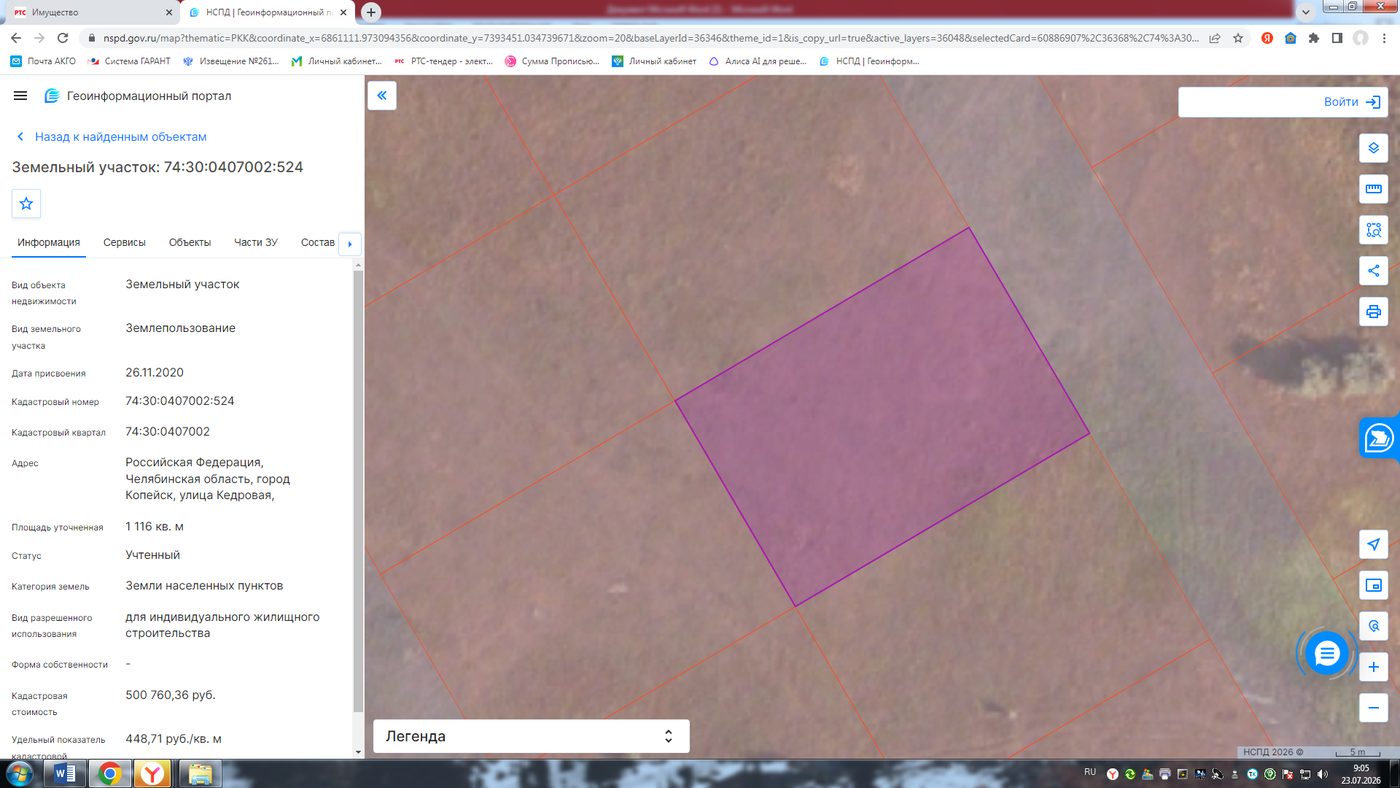The image size is (1400, 788).
Task: Switch to the Сервисы tab
Action: (x=124, y=242)
